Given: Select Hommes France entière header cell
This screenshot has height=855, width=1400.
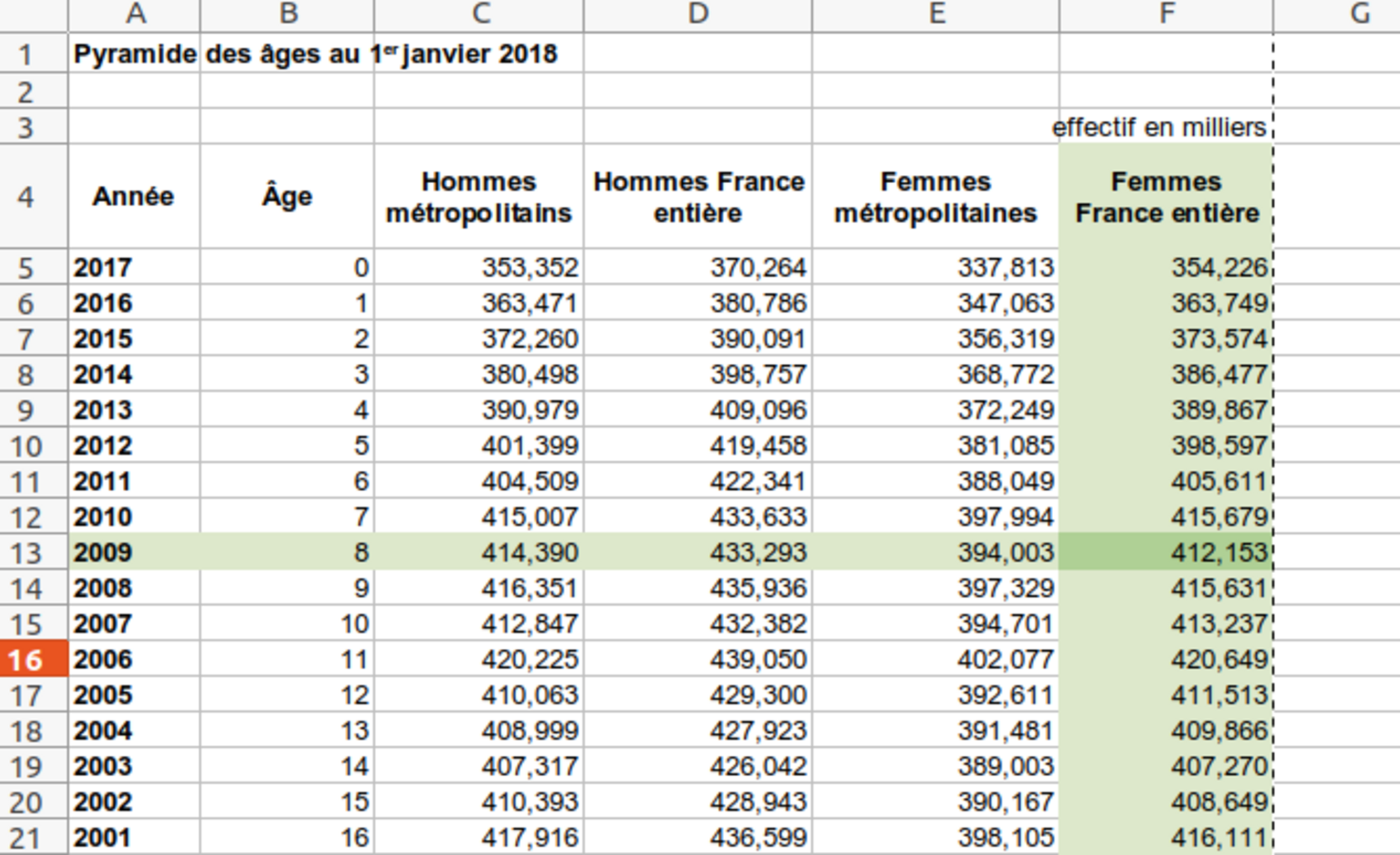Looking at the screenshot, I should (697, 197).
